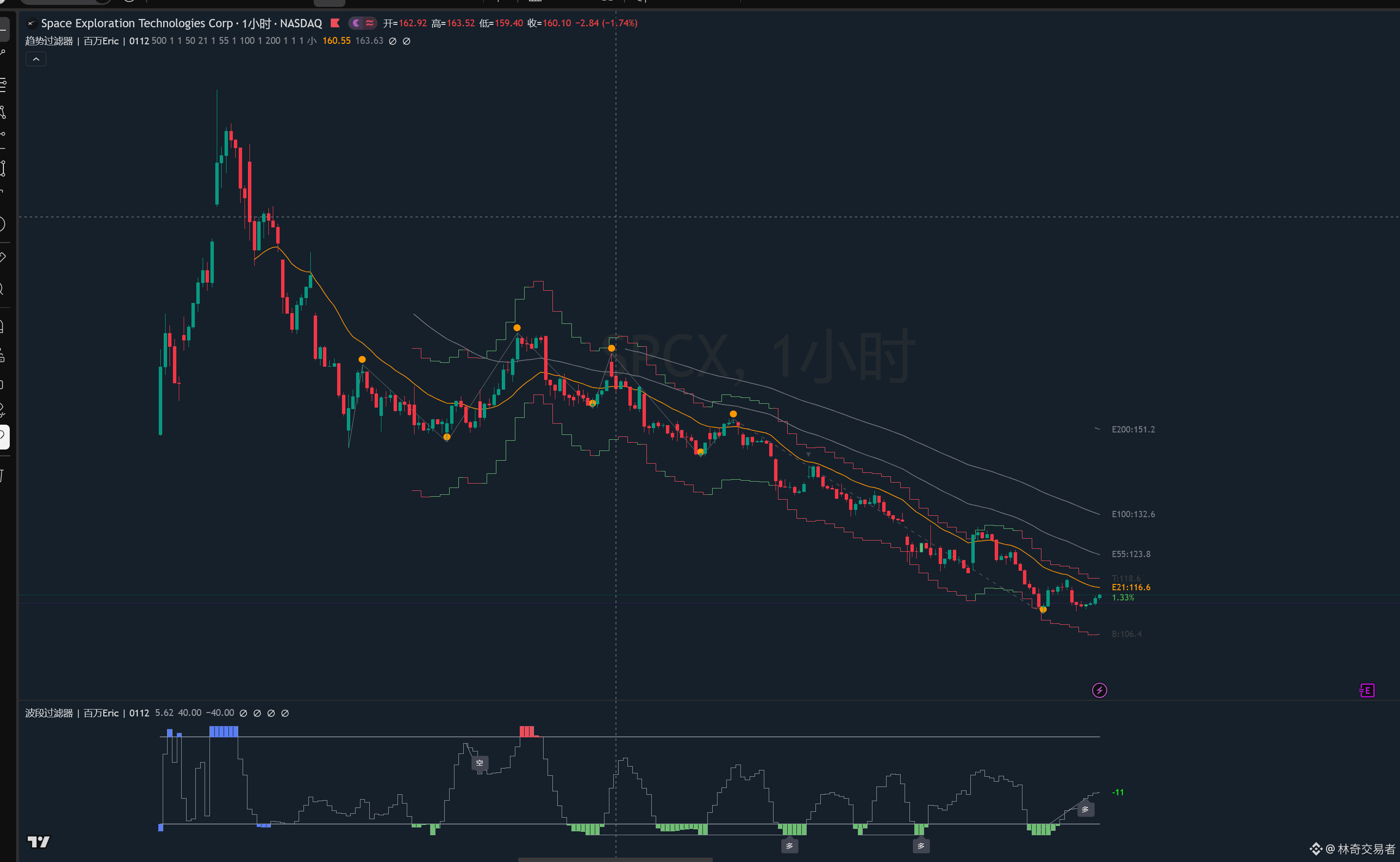
Task: Click the orange 160.55 indicator value
Action: 337,41
